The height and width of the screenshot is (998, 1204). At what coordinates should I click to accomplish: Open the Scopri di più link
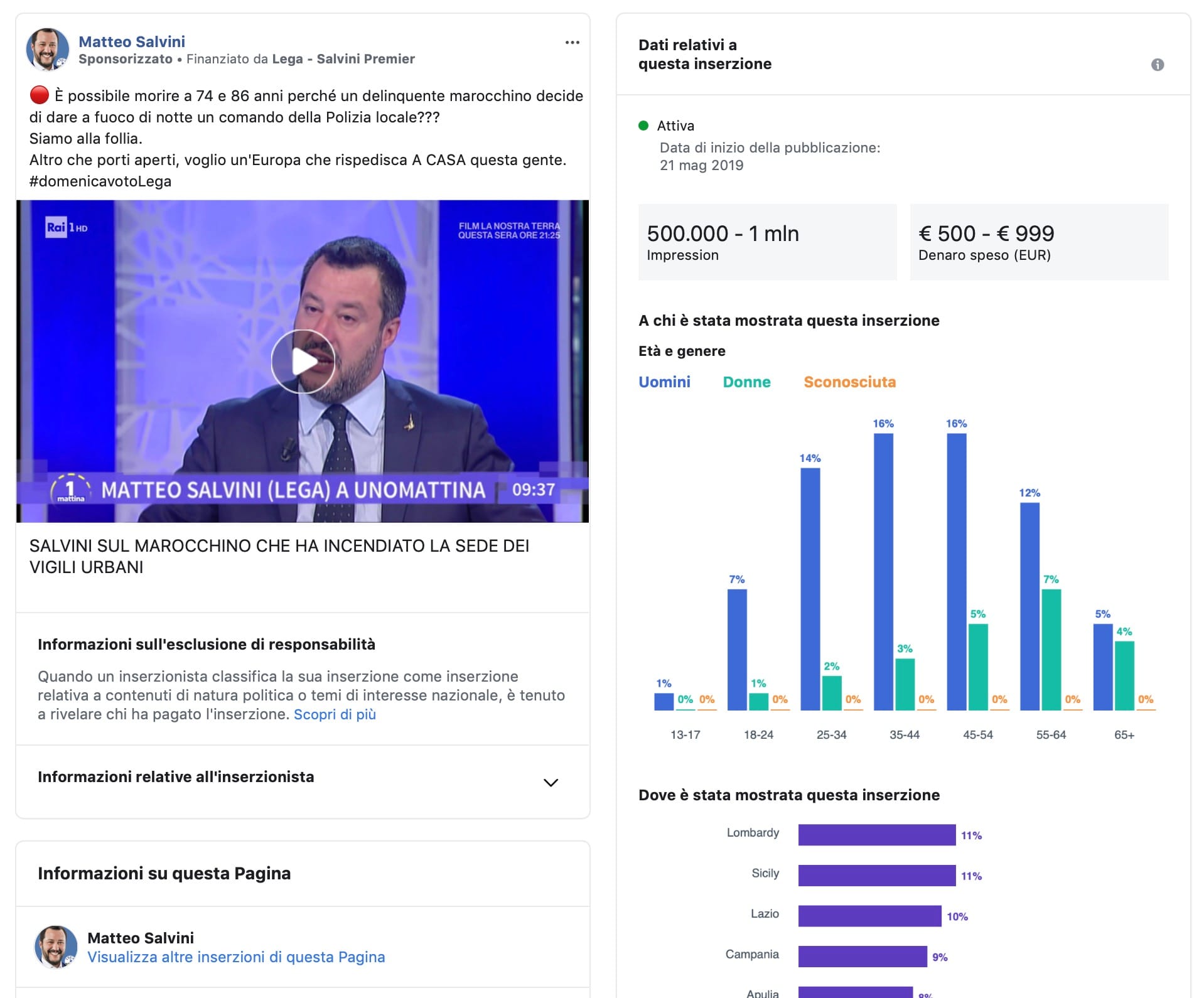click(335, 714)
